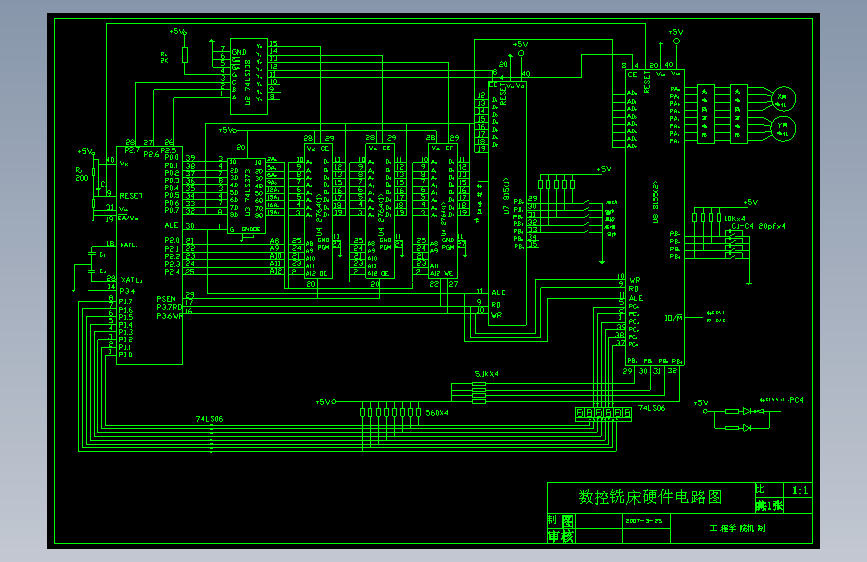
Task: Select the 1:1 scale cell
Action: [x=798, y=490]
